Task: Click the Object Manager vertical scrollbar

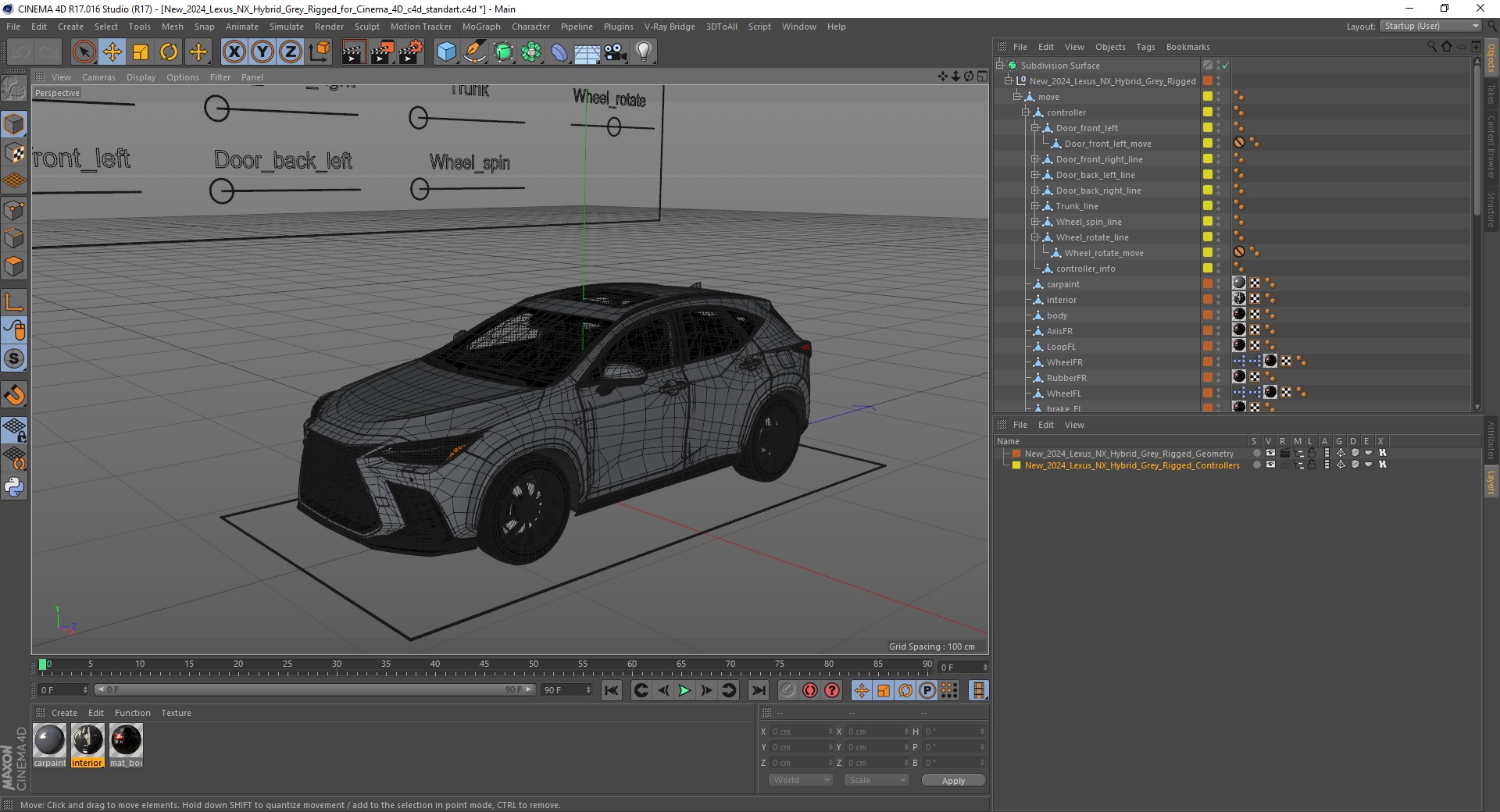Action: (1477, 141)
